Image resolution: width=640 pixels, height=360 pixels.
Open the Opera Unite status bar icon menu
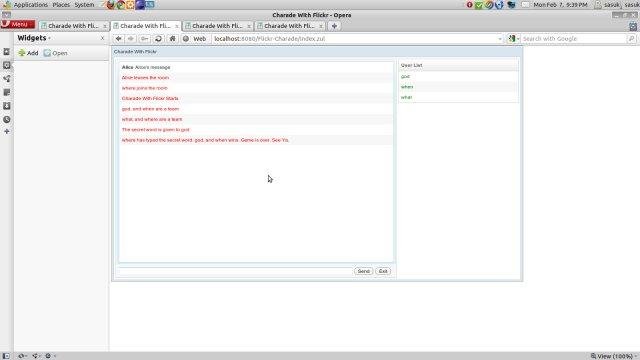point(36,356)
